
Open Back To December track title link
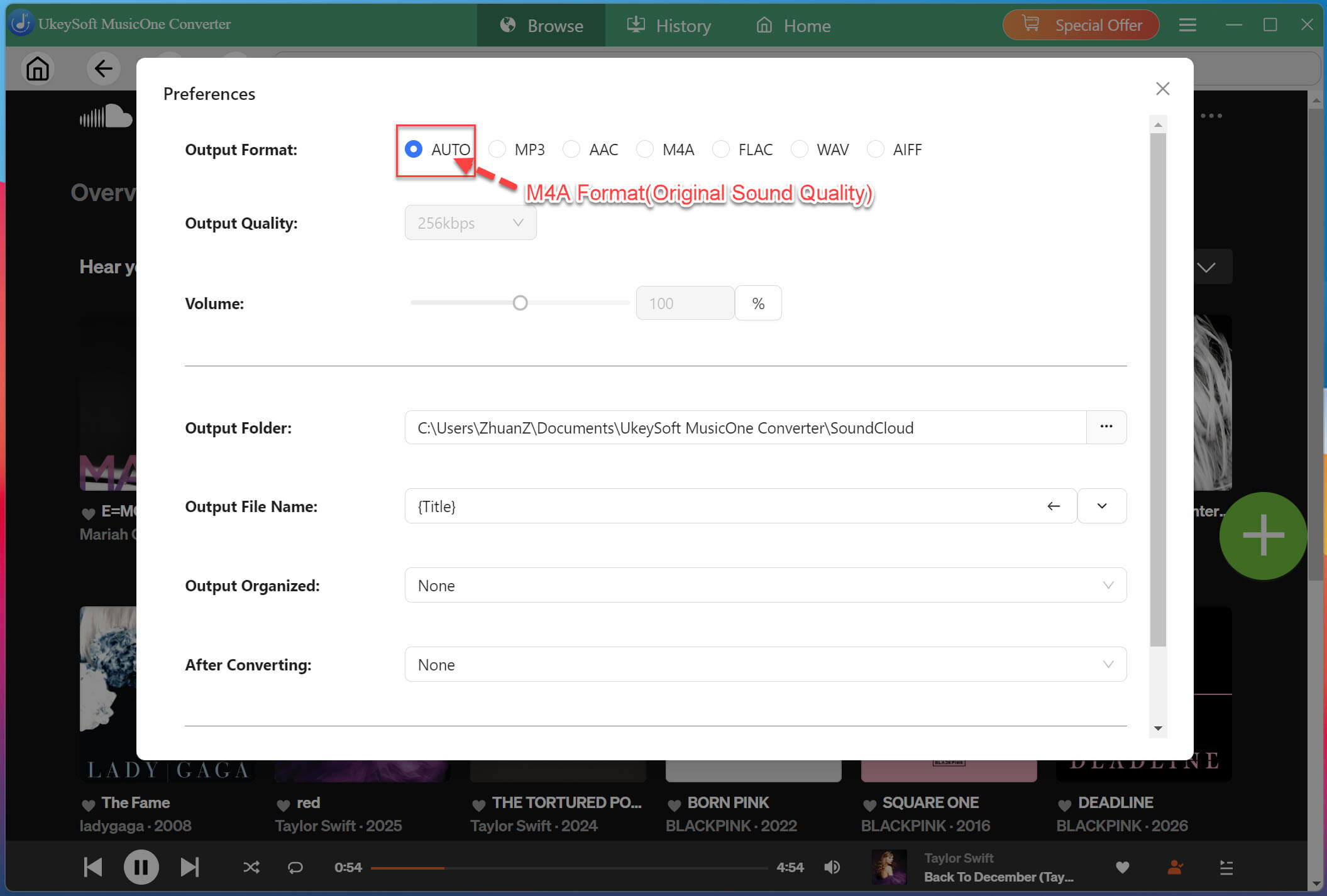(999, 877)
